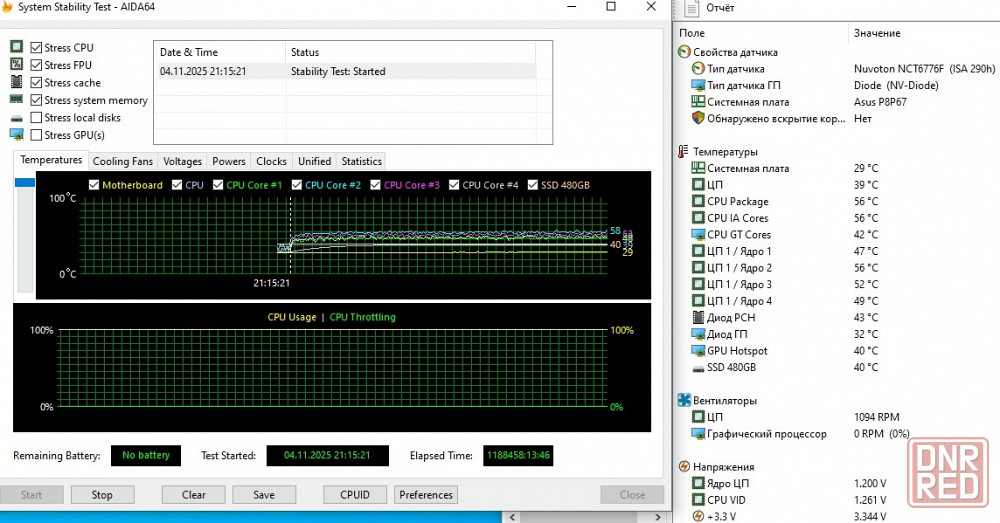The width and height of the screenshot is (1000, 523).
Task: Click the Температуры thermometer icon
Action: (684, 151)
